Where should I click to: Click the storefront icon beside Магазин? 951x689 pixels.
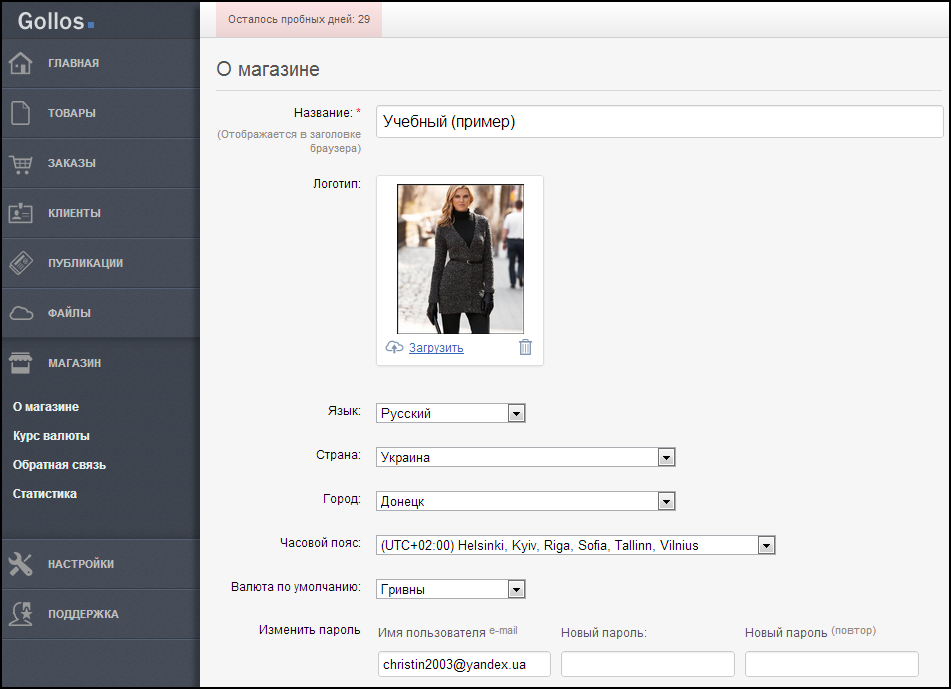[x=21, y=363]
